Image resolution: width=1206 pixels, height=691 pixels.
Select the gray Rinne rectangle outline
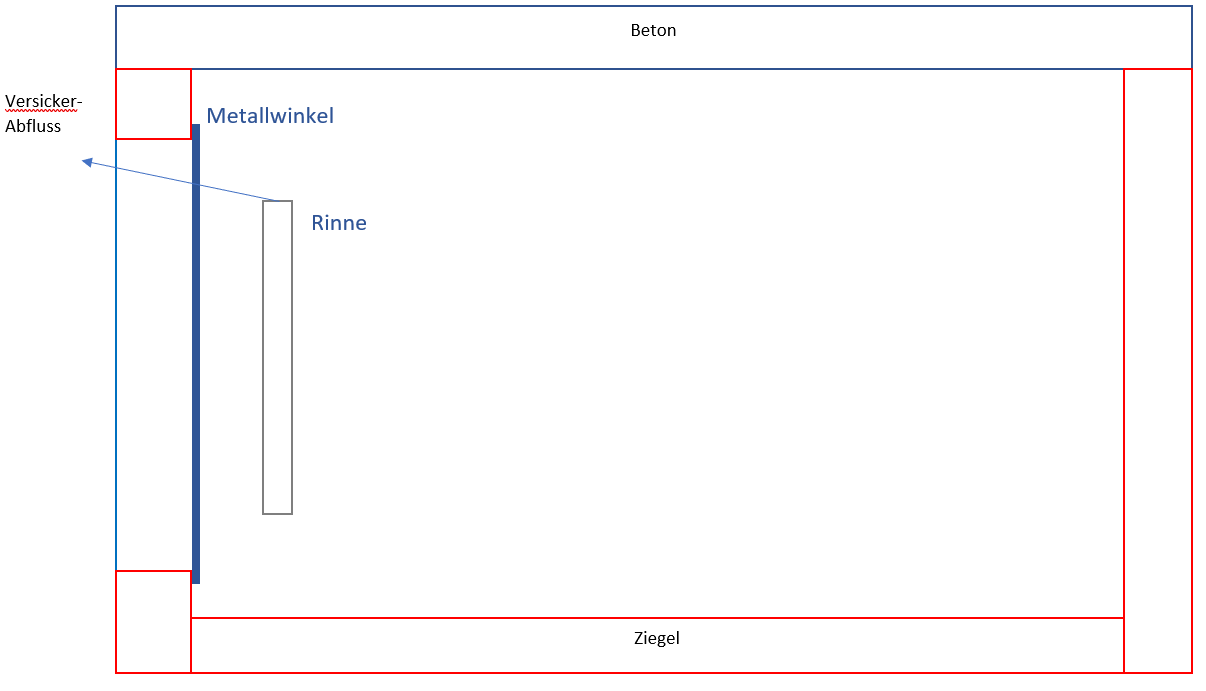click(278, 357)
